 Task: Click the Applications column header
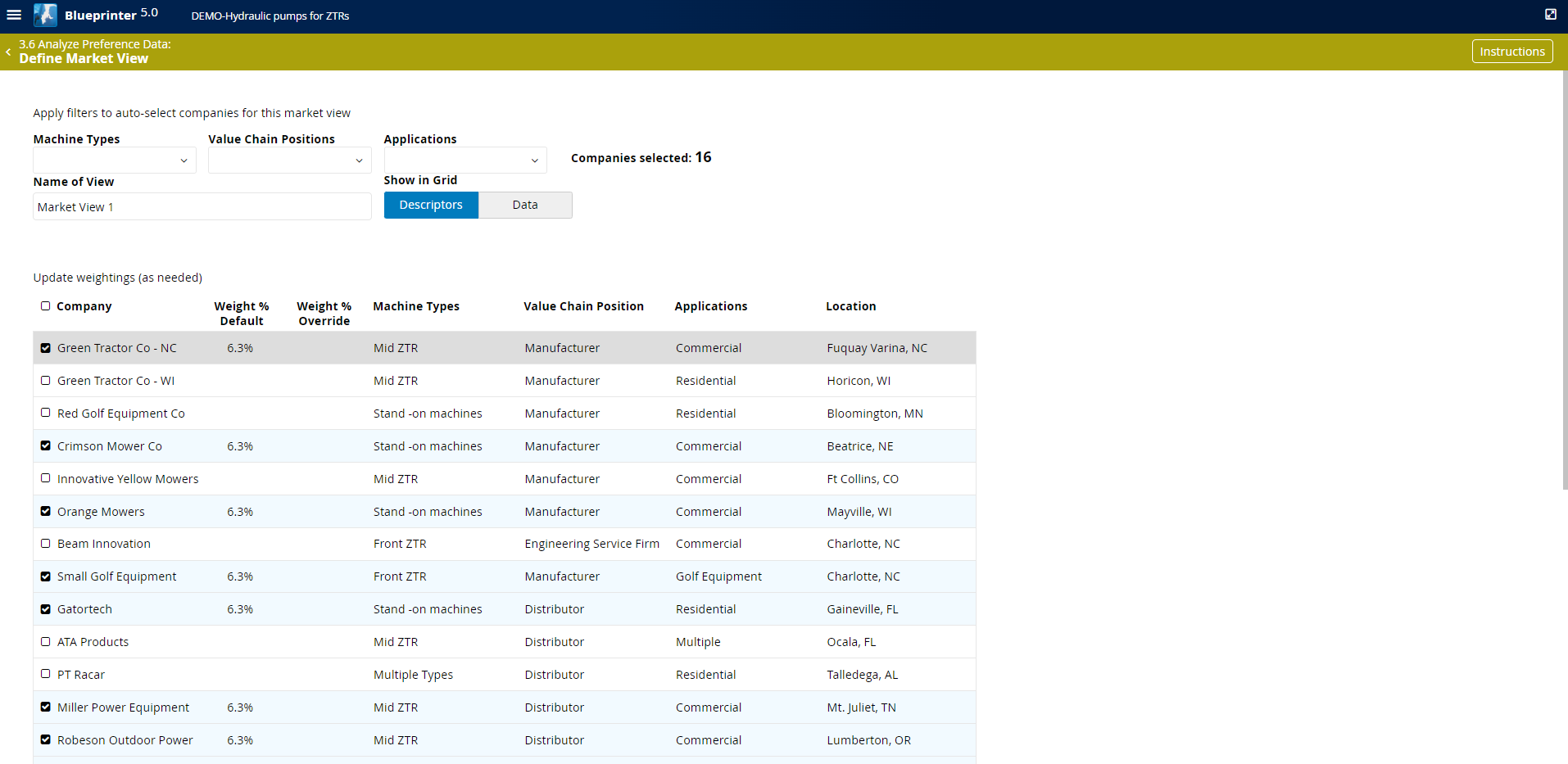coord(711,306)
